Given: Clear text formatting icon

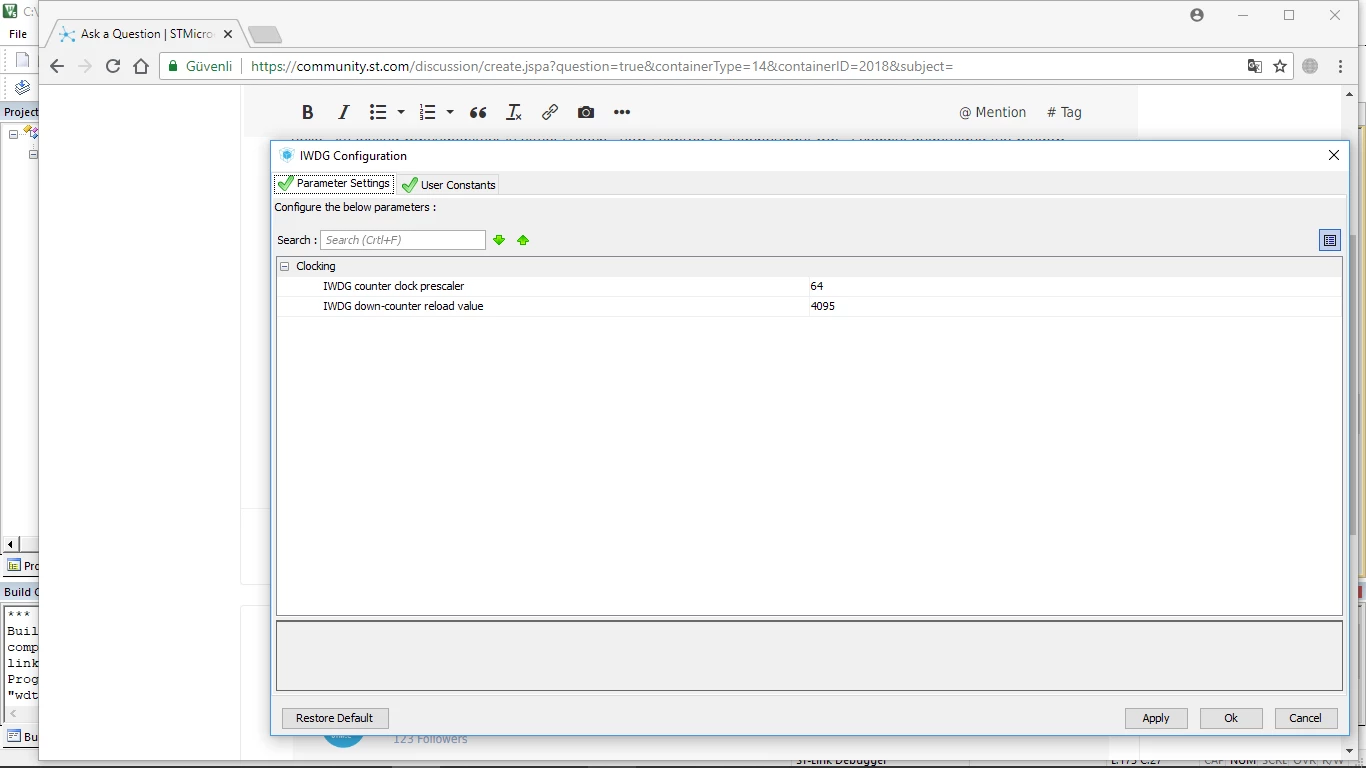Looking at the screenshot, I should [514, 112].
